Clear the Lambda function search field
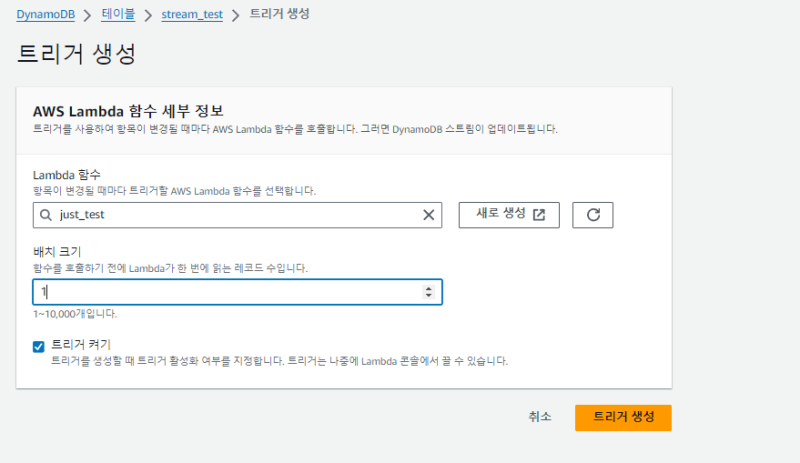The width and height of the screenshot is (800, 463). coord(429,215)
